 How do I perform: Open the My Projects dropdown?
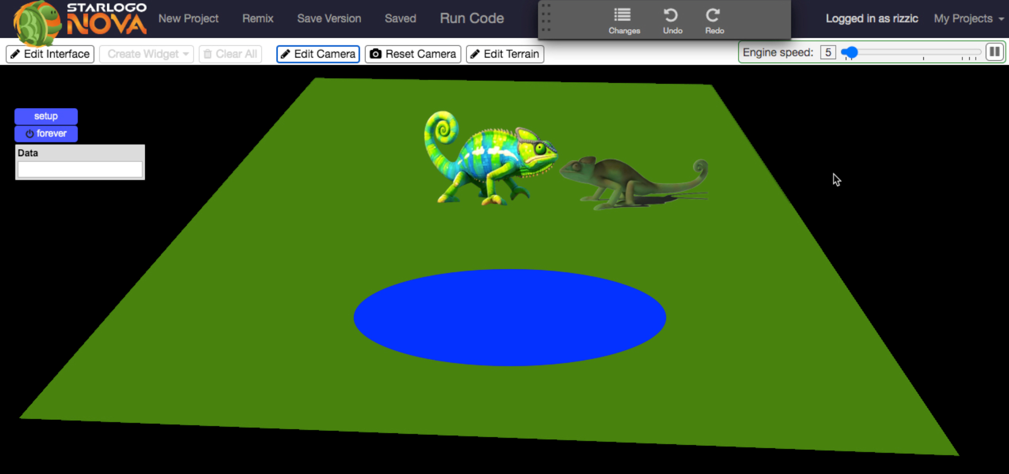pyautogui.click(x=968, y=19)
